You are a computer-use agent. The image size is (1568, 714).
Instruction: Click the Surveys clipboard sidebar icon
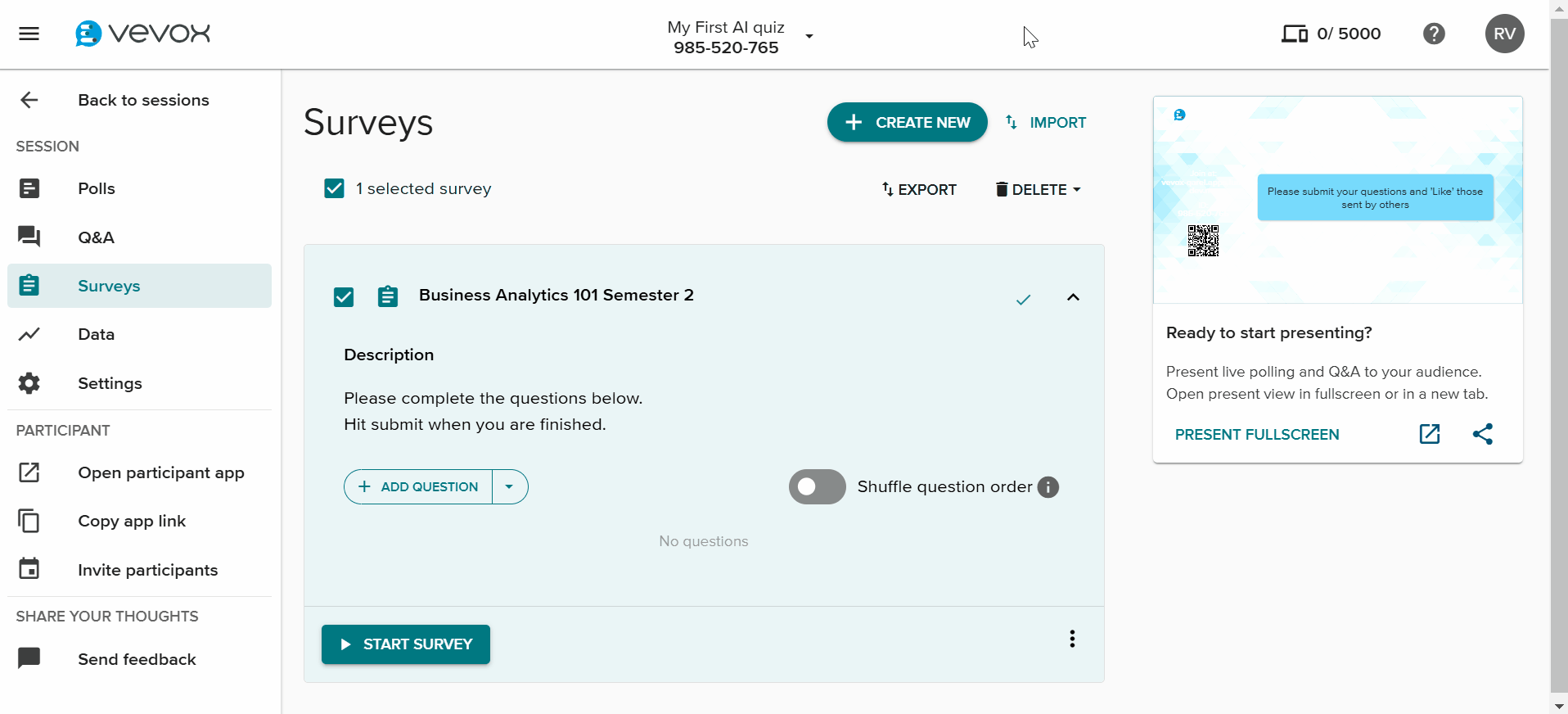pos(29,285)
